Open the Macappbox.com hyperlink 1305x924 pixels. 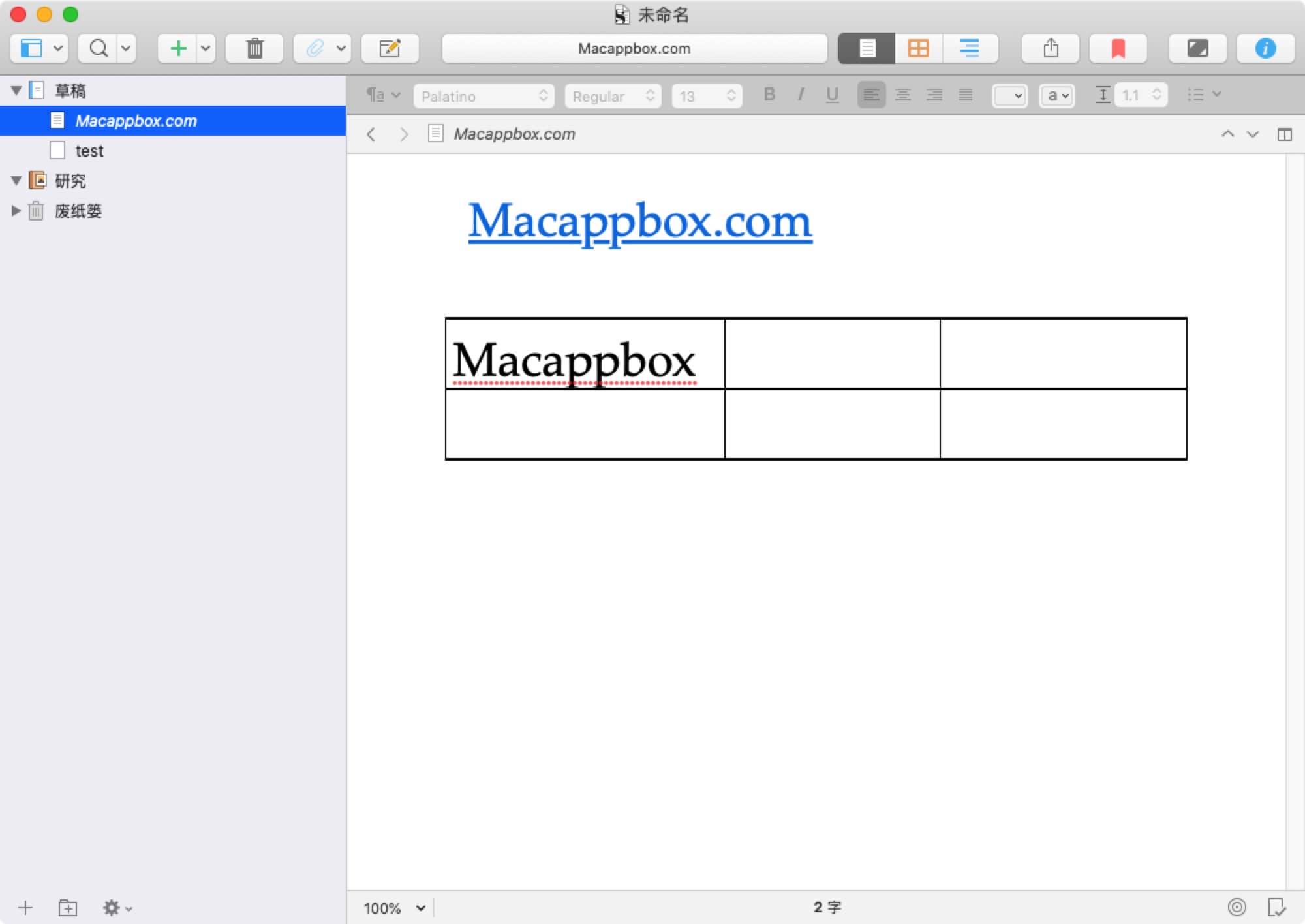pos(640,222)
